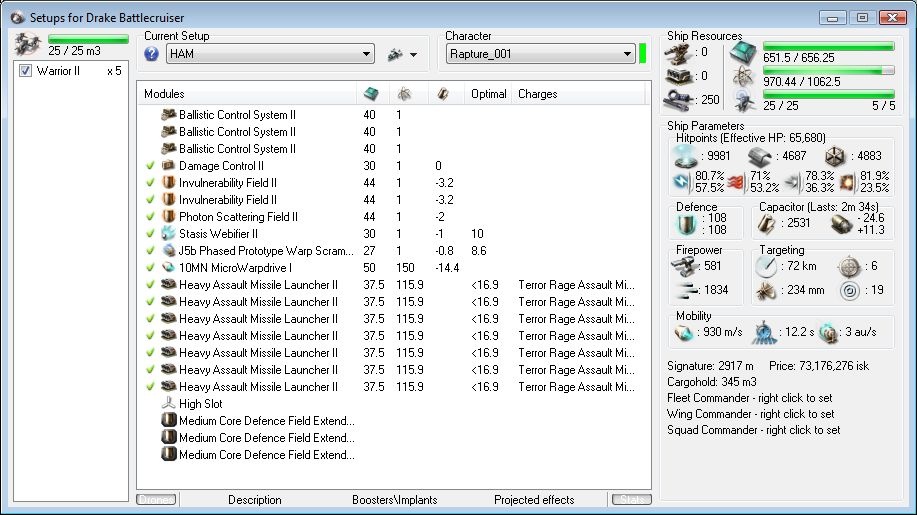The height and width of the screenshot is (515, 917).
Task: Click Wing Commander right click to set
Action: [750, 414]
